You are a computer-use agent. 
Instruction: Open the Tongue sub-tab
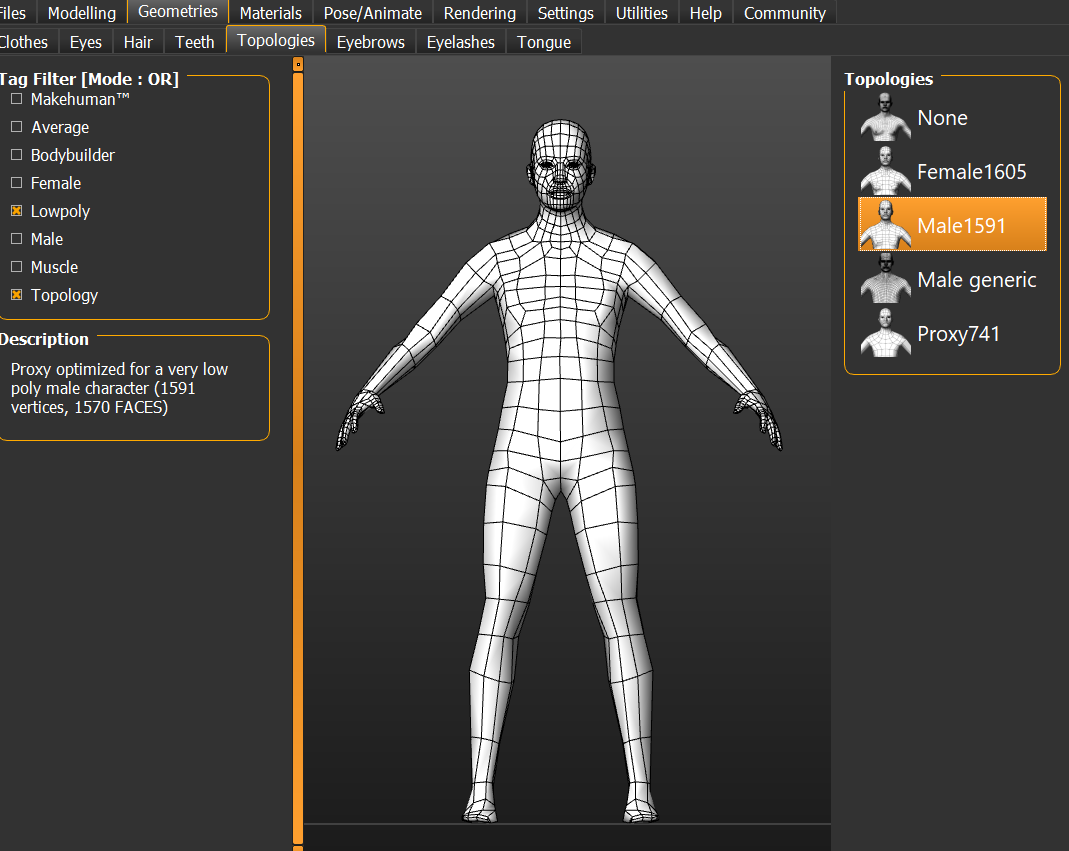(544, 42)
